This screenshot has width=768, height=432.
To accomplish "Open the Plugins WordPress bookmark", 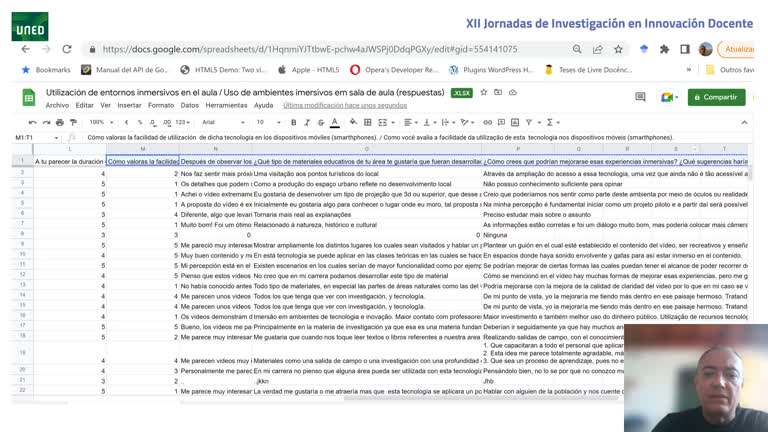I will 491,70.
